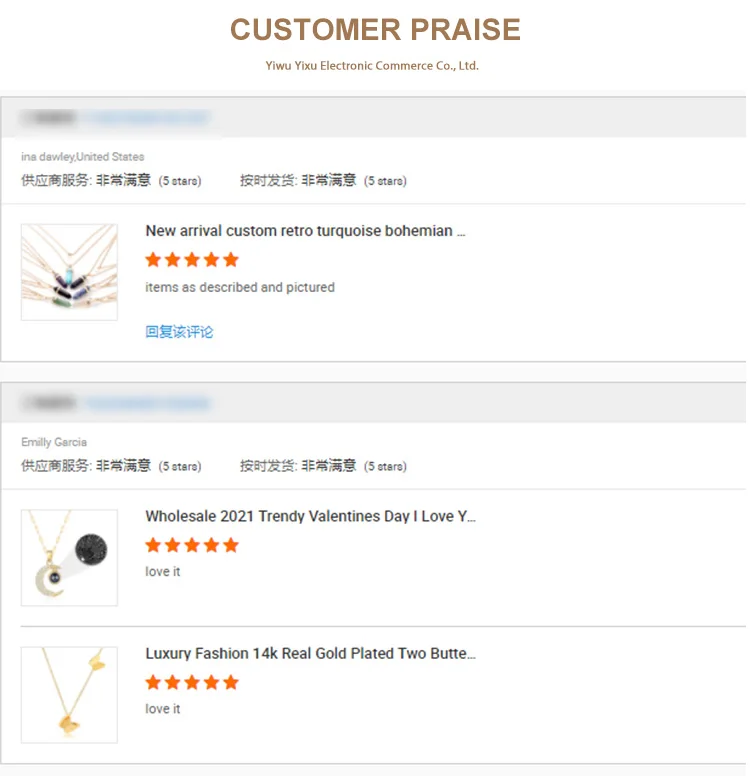Open 'New arrival custom retro turquoise bohemian' title
Viewport: 750px width, 776px height.
point(305,231)
